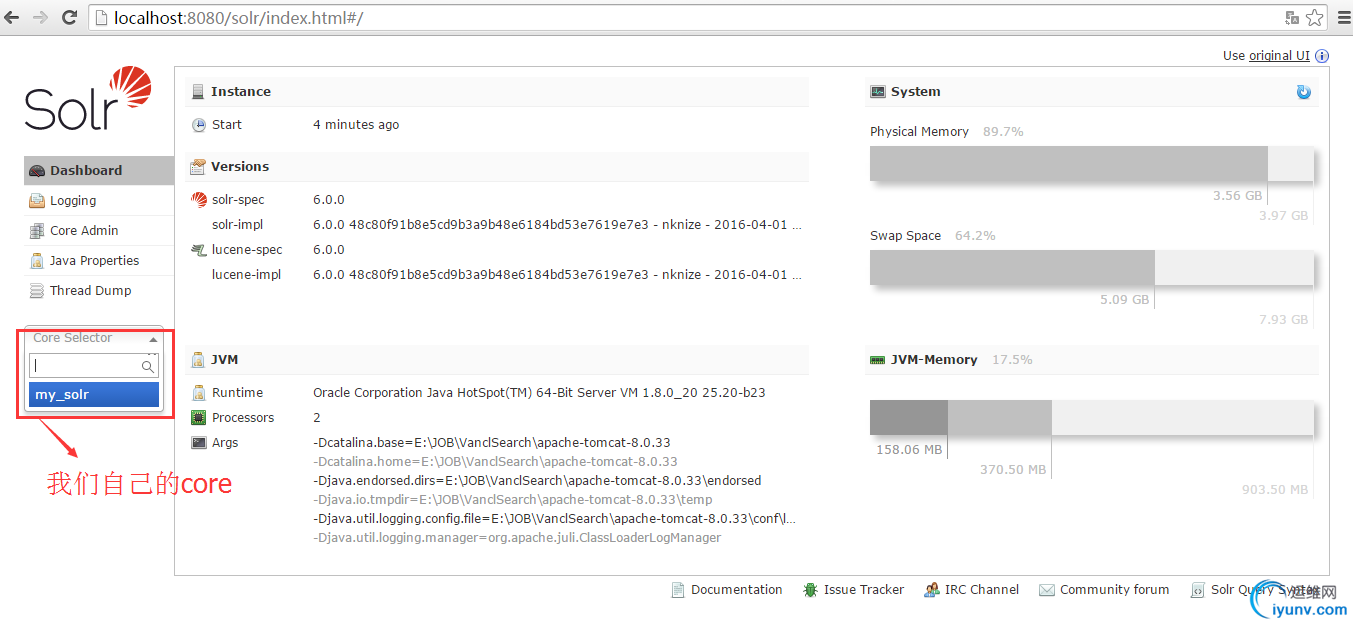Open the Dashboard menu item
This screenshot has width=1353, height=626.
99,171
